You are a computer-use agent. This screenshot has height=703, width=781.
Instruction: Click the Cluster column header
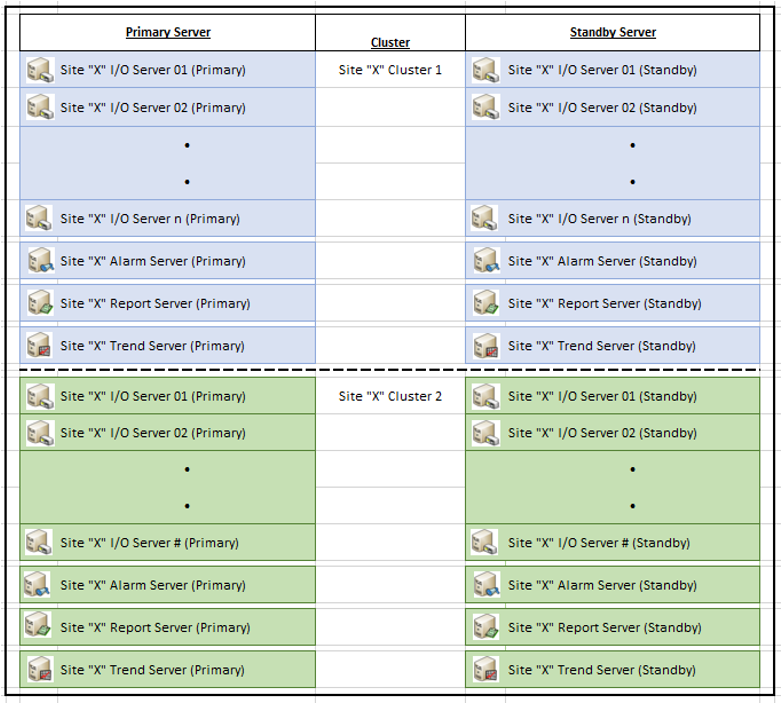point(390,42)
